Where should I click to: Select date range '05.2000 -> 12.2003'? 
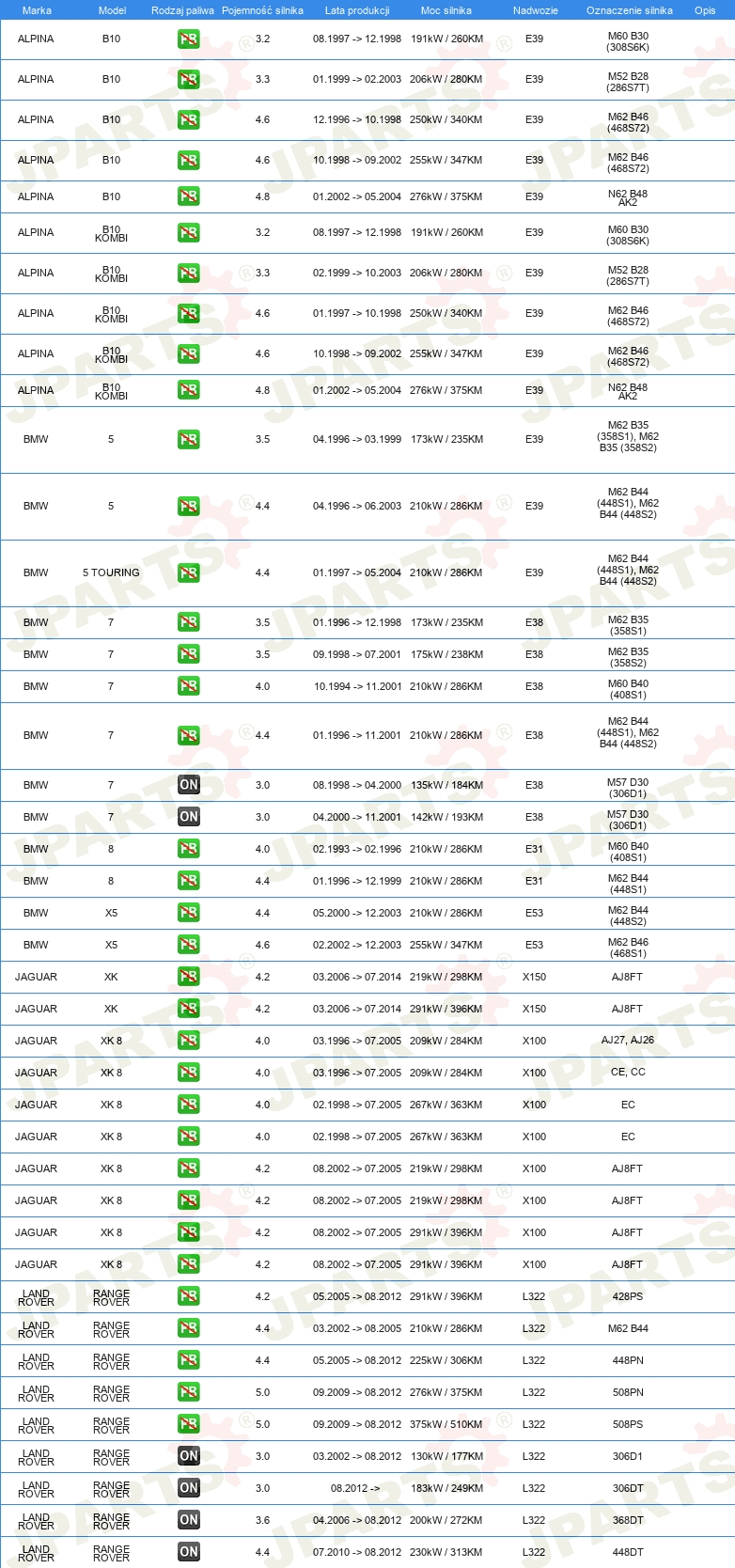357,913
